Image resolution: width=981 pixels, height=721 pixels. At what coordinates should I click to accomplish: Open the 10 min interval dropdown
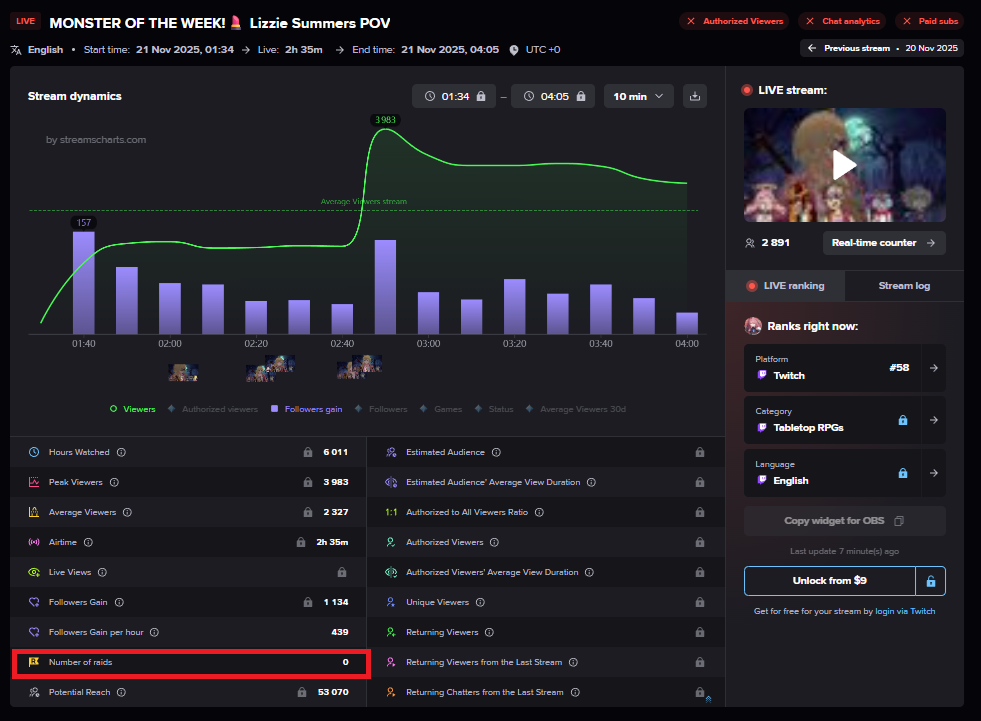point(638,96)
